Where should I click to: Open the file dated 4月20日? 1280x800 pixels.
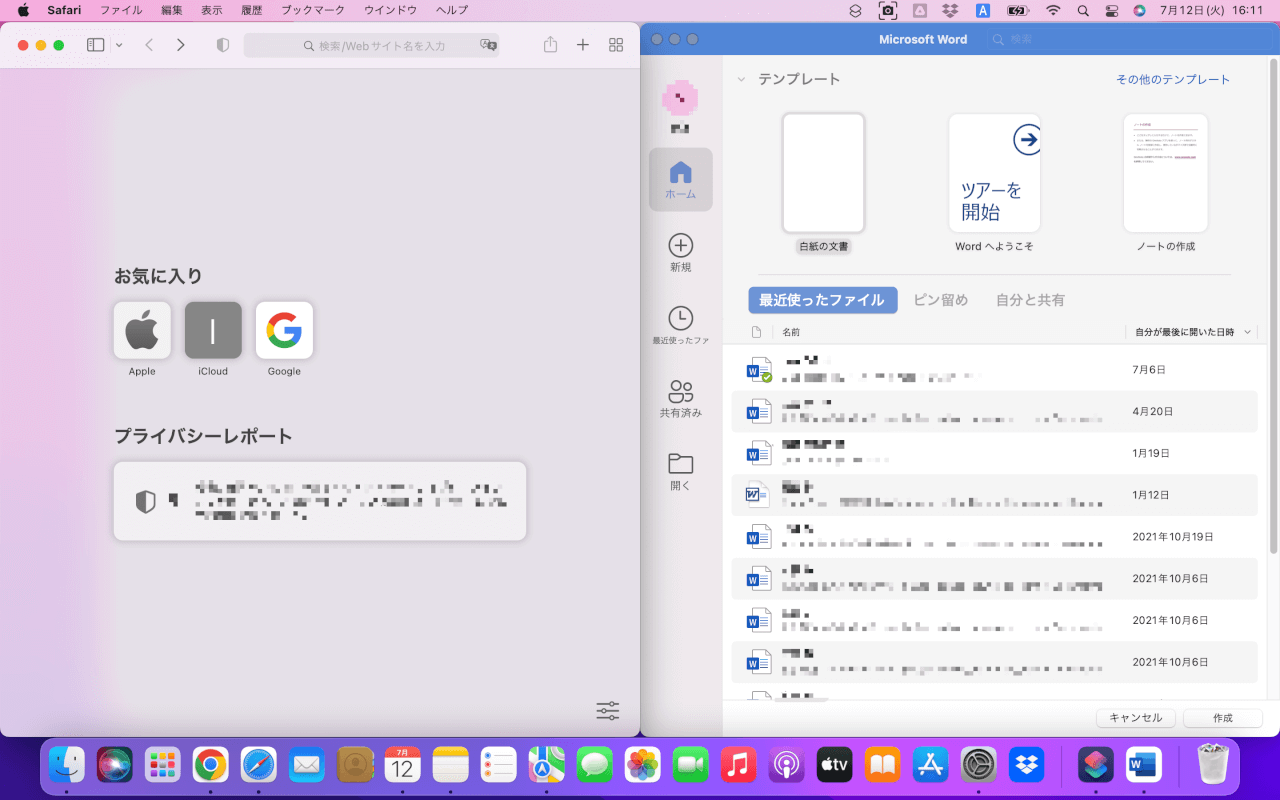(x=994, y=411)
